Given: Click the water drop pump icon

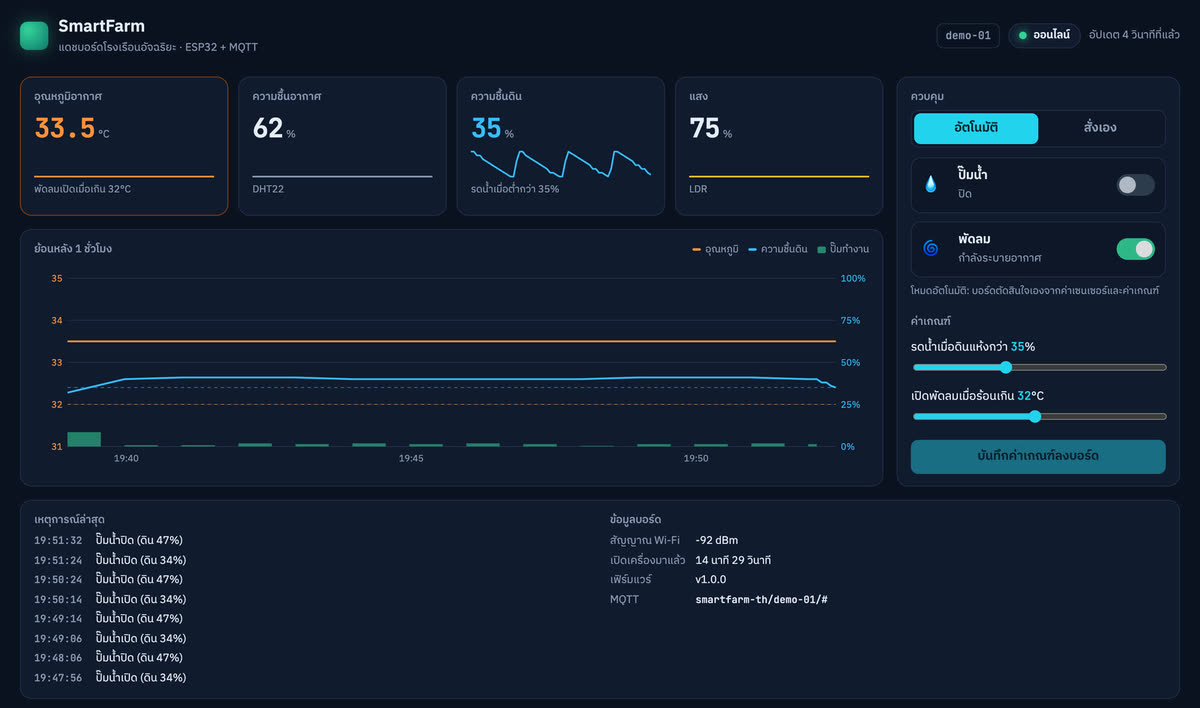Looking at the screenshot, I should tap(931, 184).
